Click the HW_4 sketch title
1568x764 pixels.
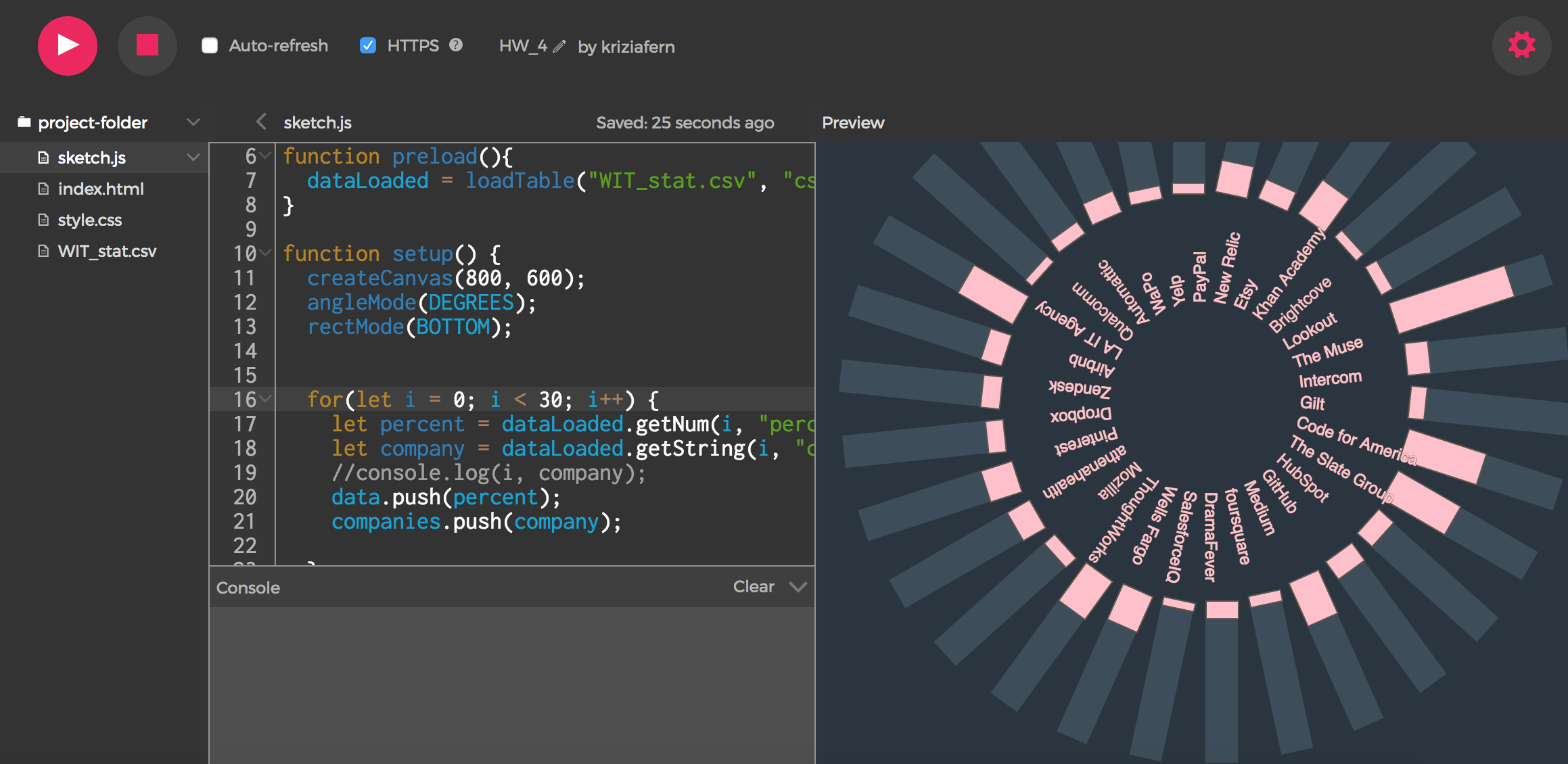(522, 46)
